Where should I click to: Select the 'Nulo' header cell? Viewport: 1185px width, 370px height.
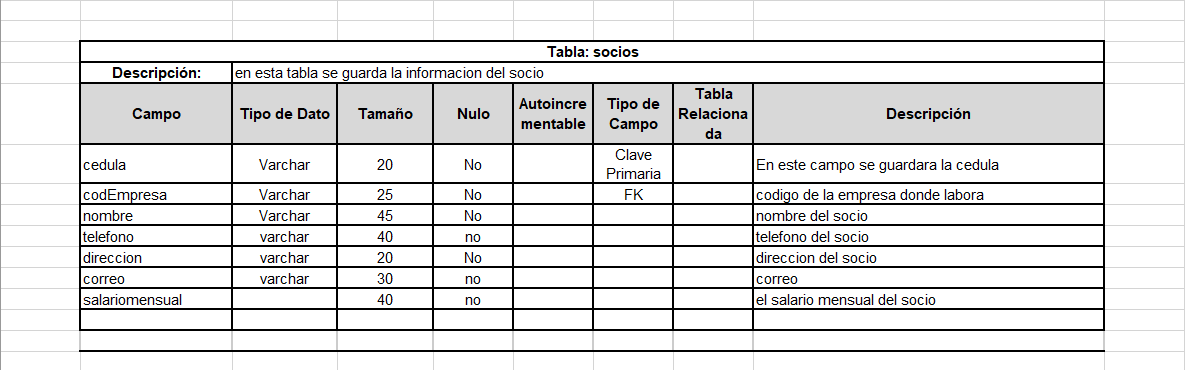tap(473, 114)
